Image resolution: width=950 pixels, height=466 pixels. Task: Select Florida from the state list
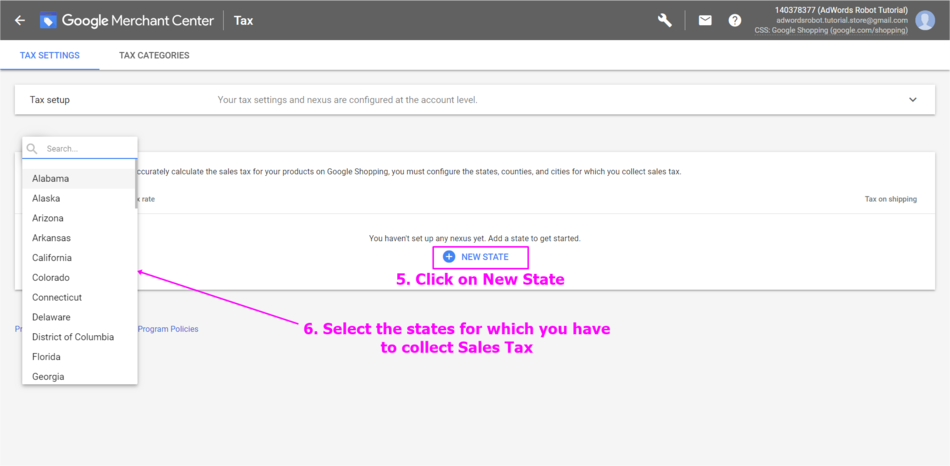pos(79,357)
